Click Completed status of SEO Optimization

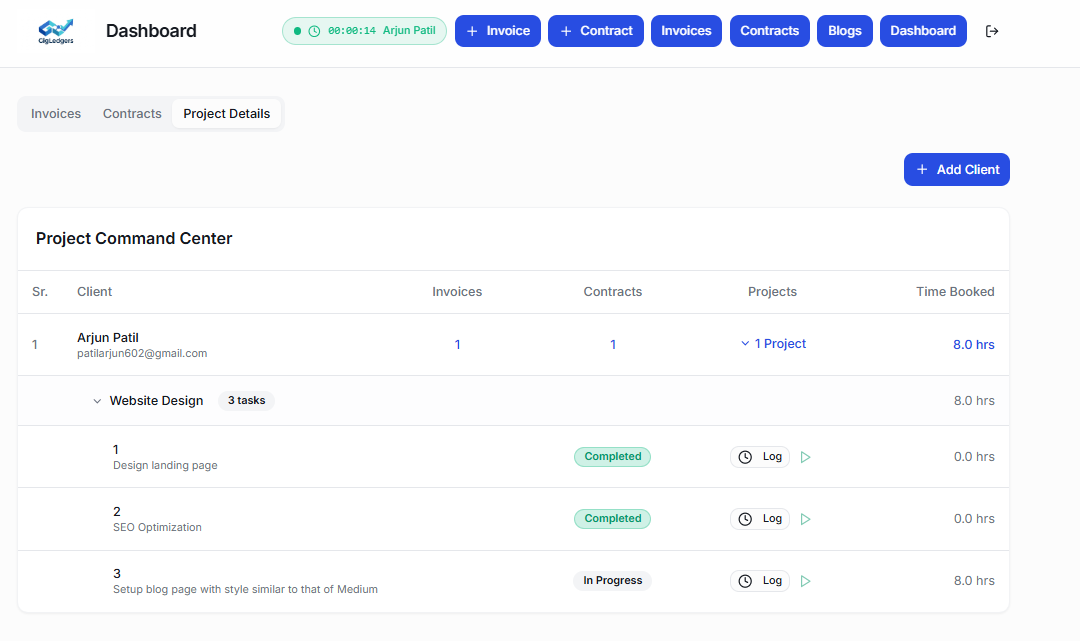tap(612, 518)
